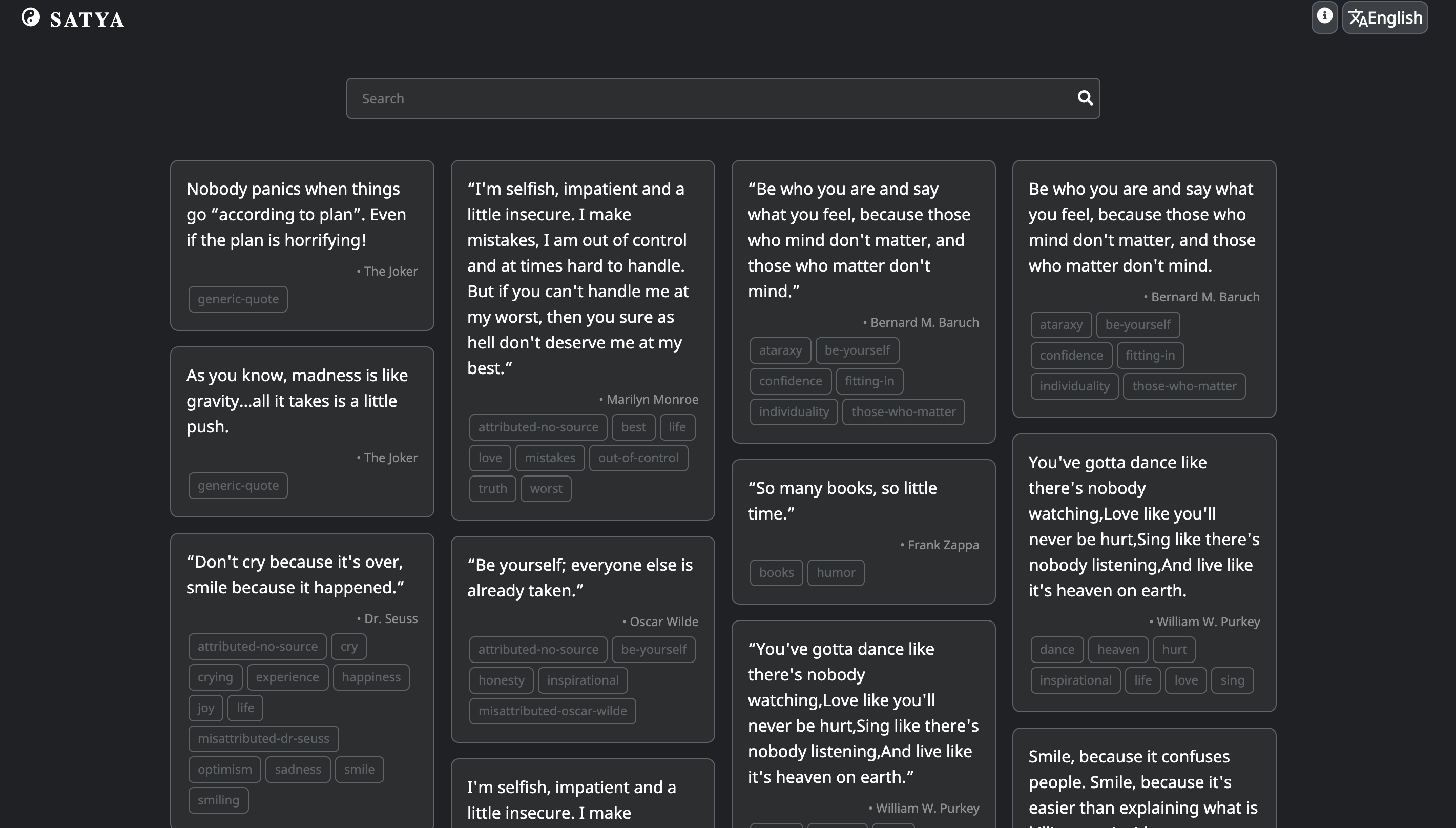Open the info icon in the top-right corner

coord(1325,17)
